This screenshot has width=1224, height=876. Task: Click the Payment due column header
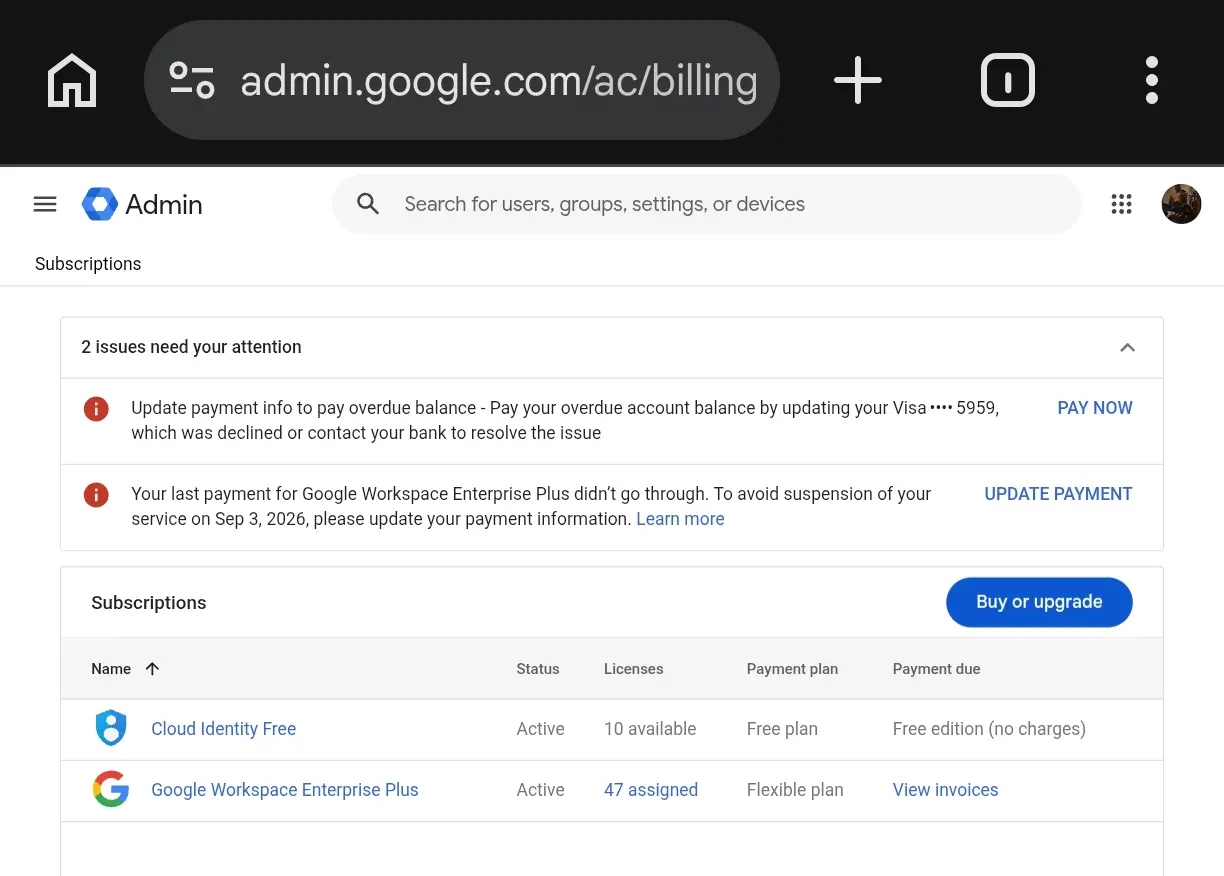pyautogui.click(x=936, y=669)
